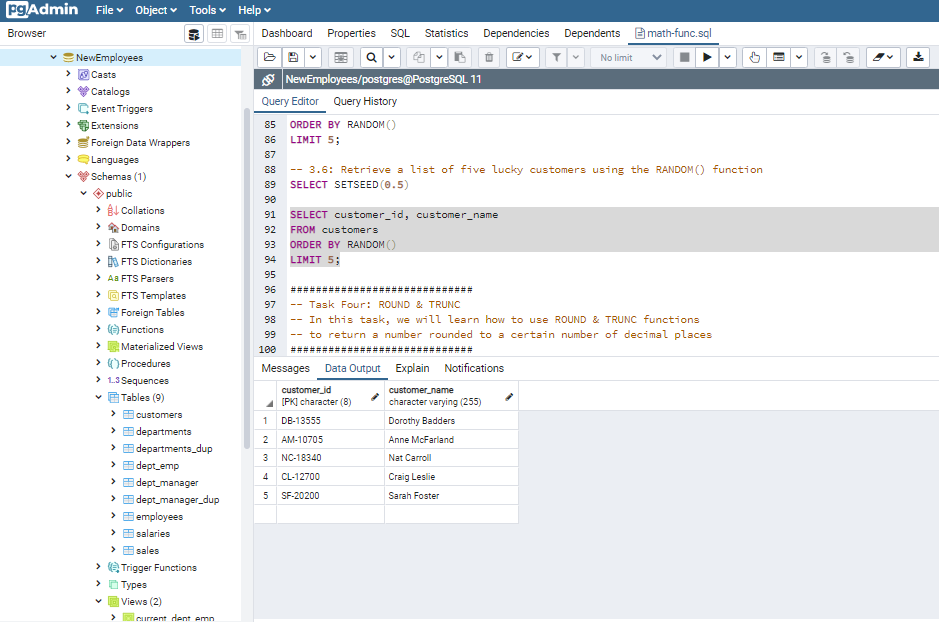939x622 pixels.
Task: Open the execute options dropdown arrow
Action: [x=728, y=58]
